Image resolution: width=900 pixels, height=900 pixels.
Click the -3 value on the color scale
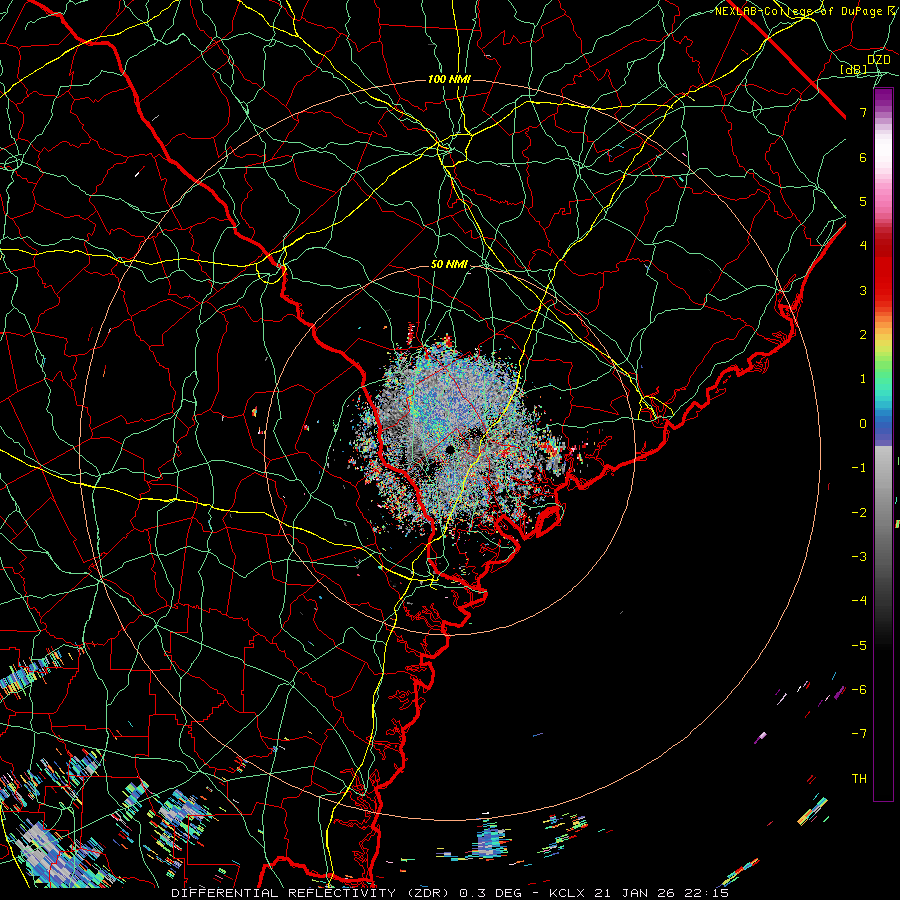pyautogui.click(x=859, y=557)
